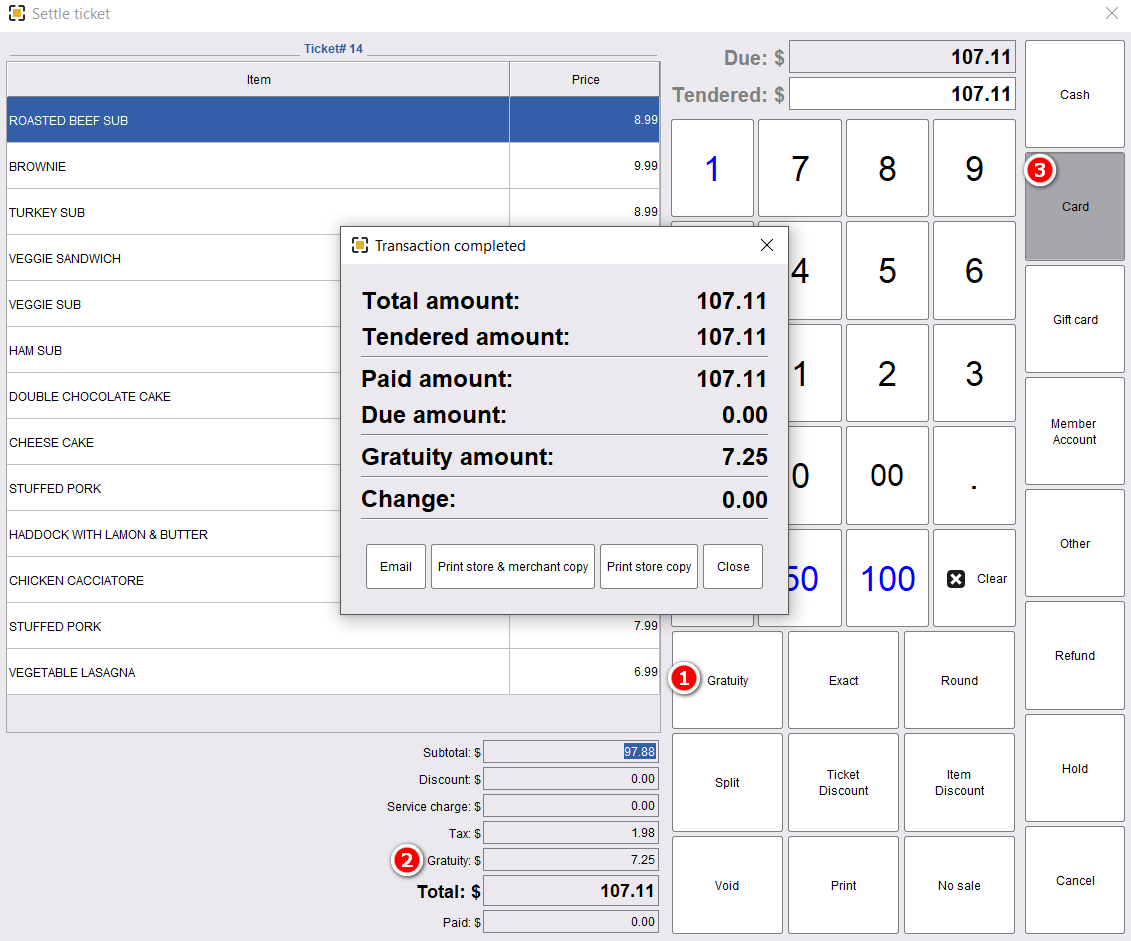This screenshot has height=941, width=1131.
Task: Tap keypad digit 2
Action: pyautogui.click(x=886, y=373)
